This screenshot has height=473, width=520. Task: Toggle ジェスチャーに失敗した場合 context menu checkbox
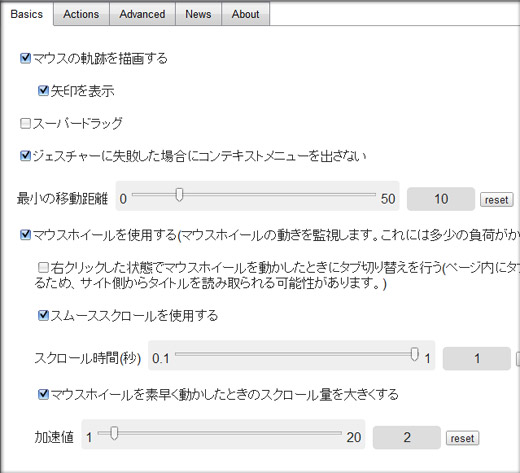click(x=25, y=156)
